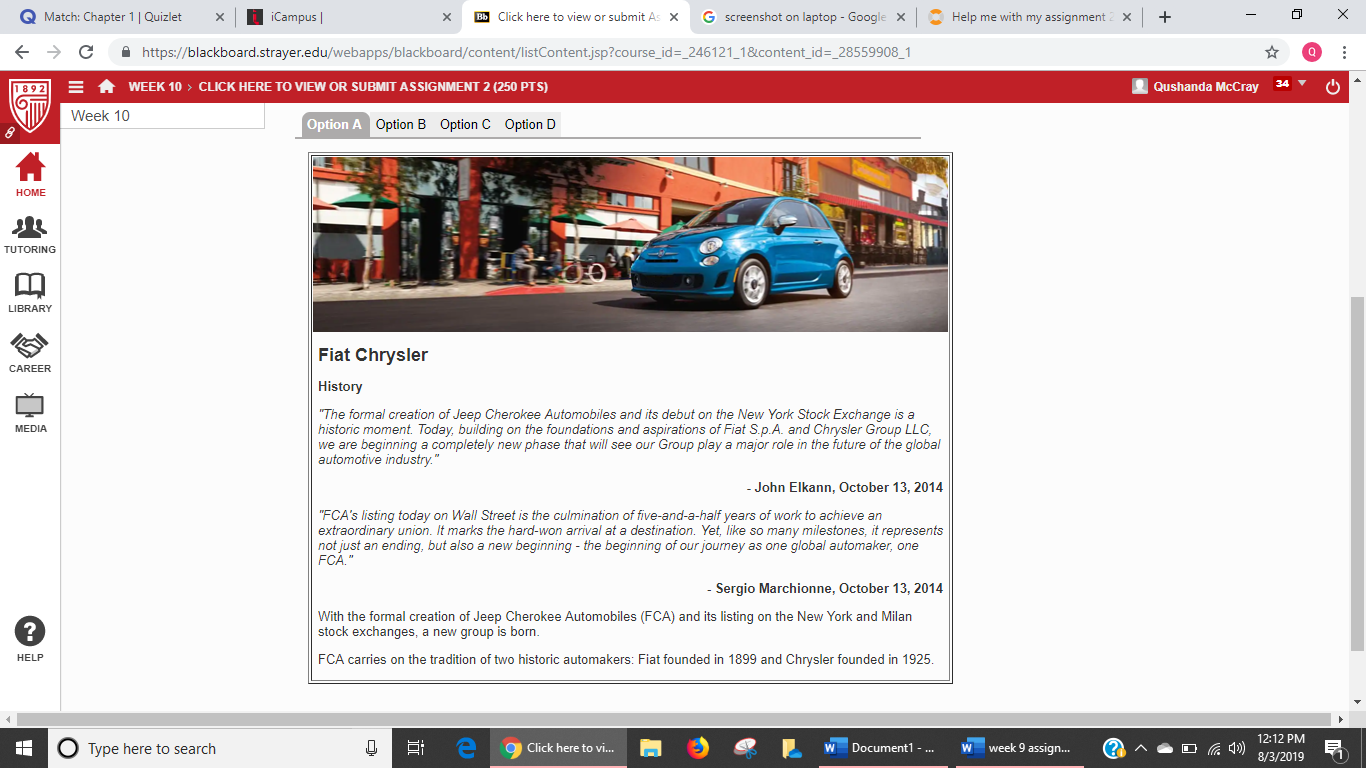The width and height of the screenshot is (1366, 768).
Task: Switch to the iCampus browser tab
Action: click(x=350, y=17)
